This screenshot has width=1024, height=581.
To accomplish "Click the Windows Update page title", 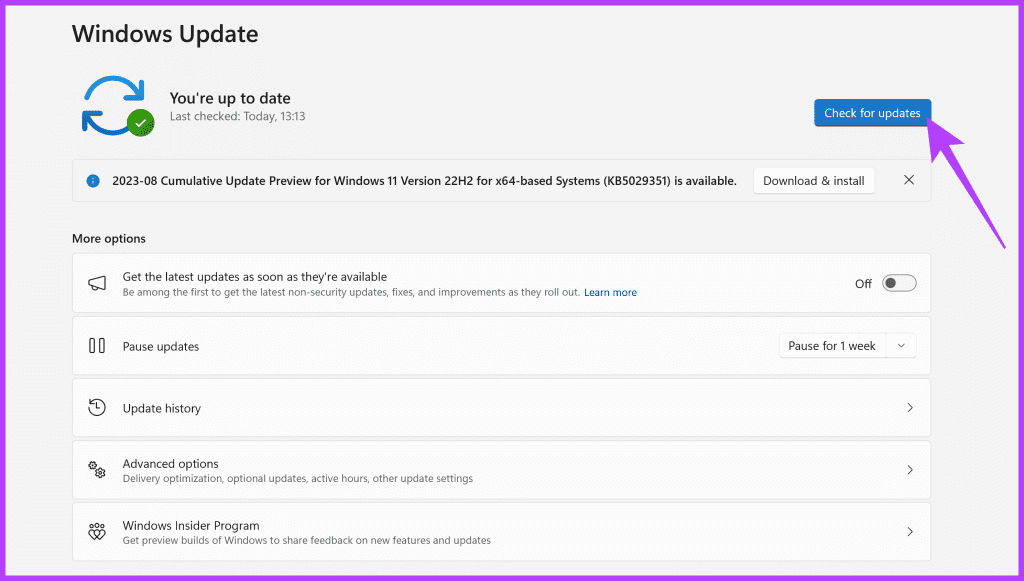I will pos(165,34).
